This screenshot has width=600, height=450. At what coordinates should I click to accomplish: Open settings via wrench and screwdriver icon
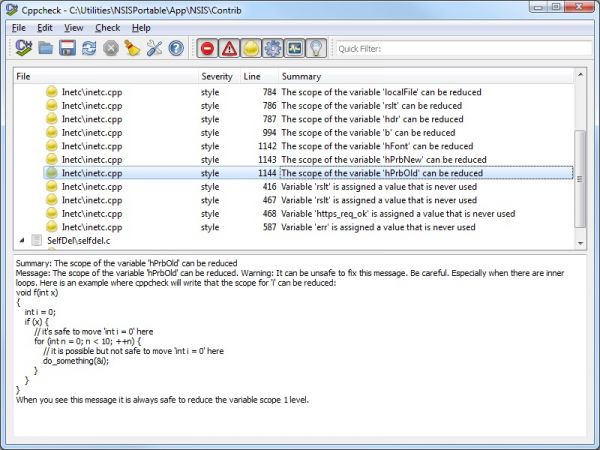click(x=154, y=48)
